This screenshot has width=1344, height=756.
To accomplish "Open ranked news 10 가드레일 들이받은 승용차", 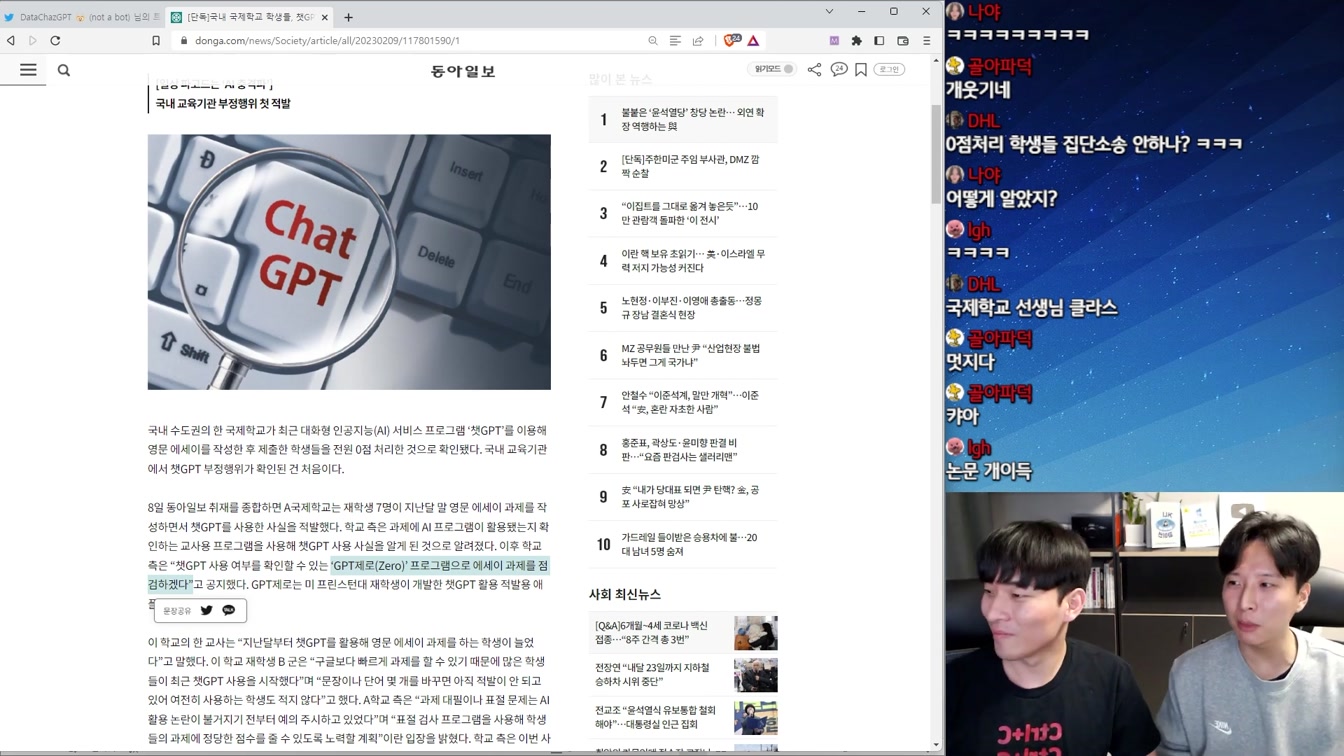I will pos(683,544).
